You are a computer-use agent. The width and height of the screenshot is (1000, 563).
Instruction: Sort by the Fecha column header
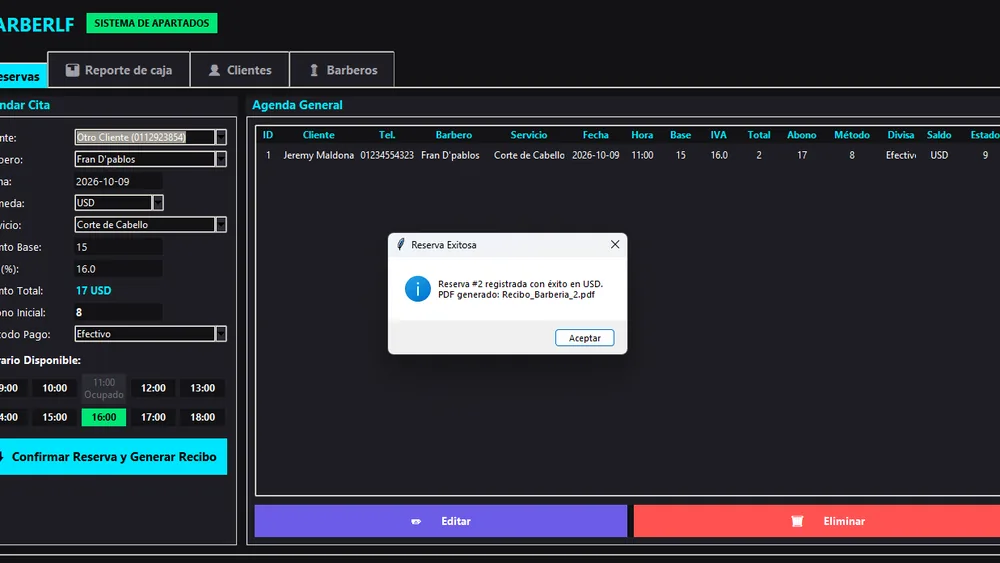tap(596, 135)
